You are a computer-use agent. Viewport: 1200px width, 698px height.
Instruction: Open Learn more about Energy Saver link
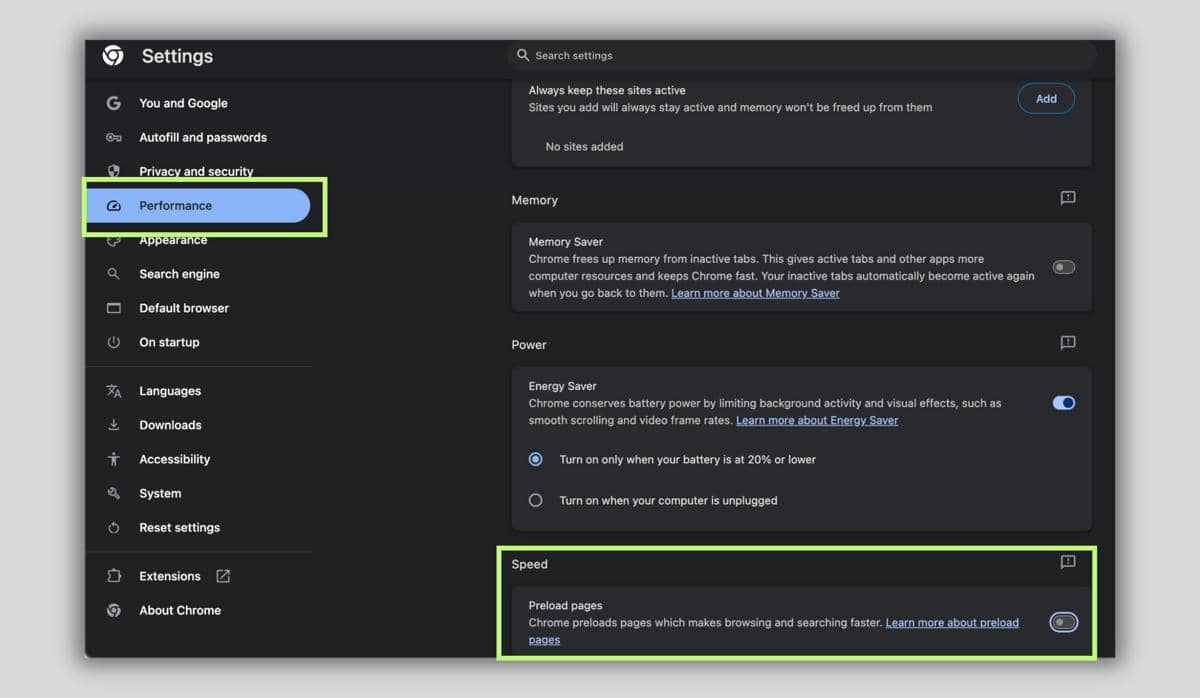coord(817,420)
